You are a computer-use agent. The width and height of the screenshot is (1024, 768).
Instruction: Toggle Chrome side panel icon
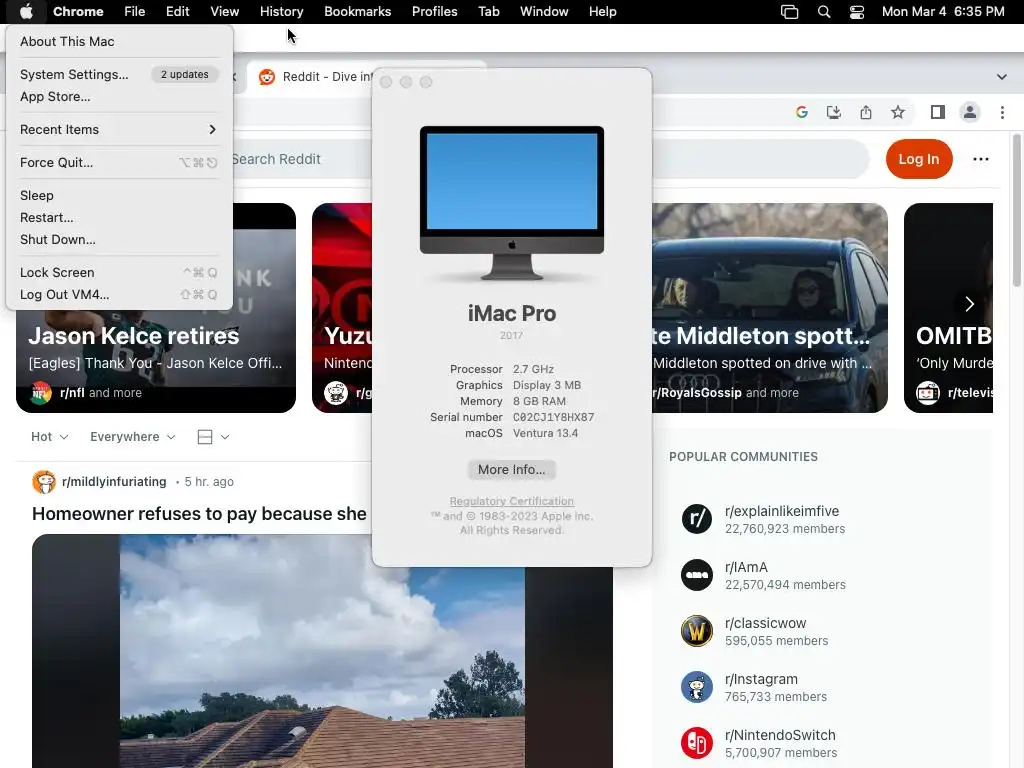pyautogui.click(x=938, y=112)
